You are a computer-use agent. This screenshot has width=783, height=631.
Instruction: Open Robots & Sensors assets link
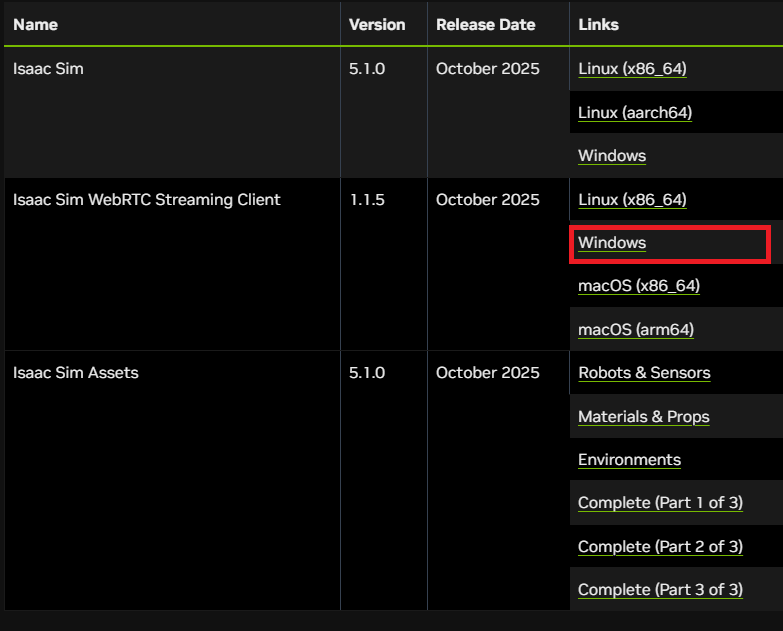click(x=644, y=373)
